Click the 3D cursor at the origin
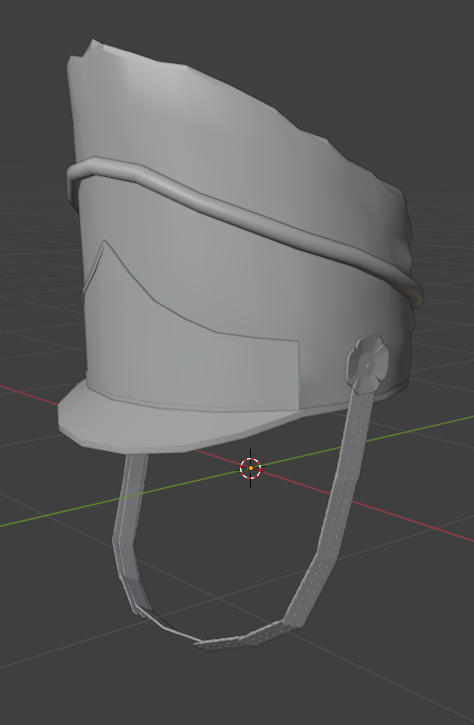Viewport: 474px width, 725px height. (x=251, y=468)
